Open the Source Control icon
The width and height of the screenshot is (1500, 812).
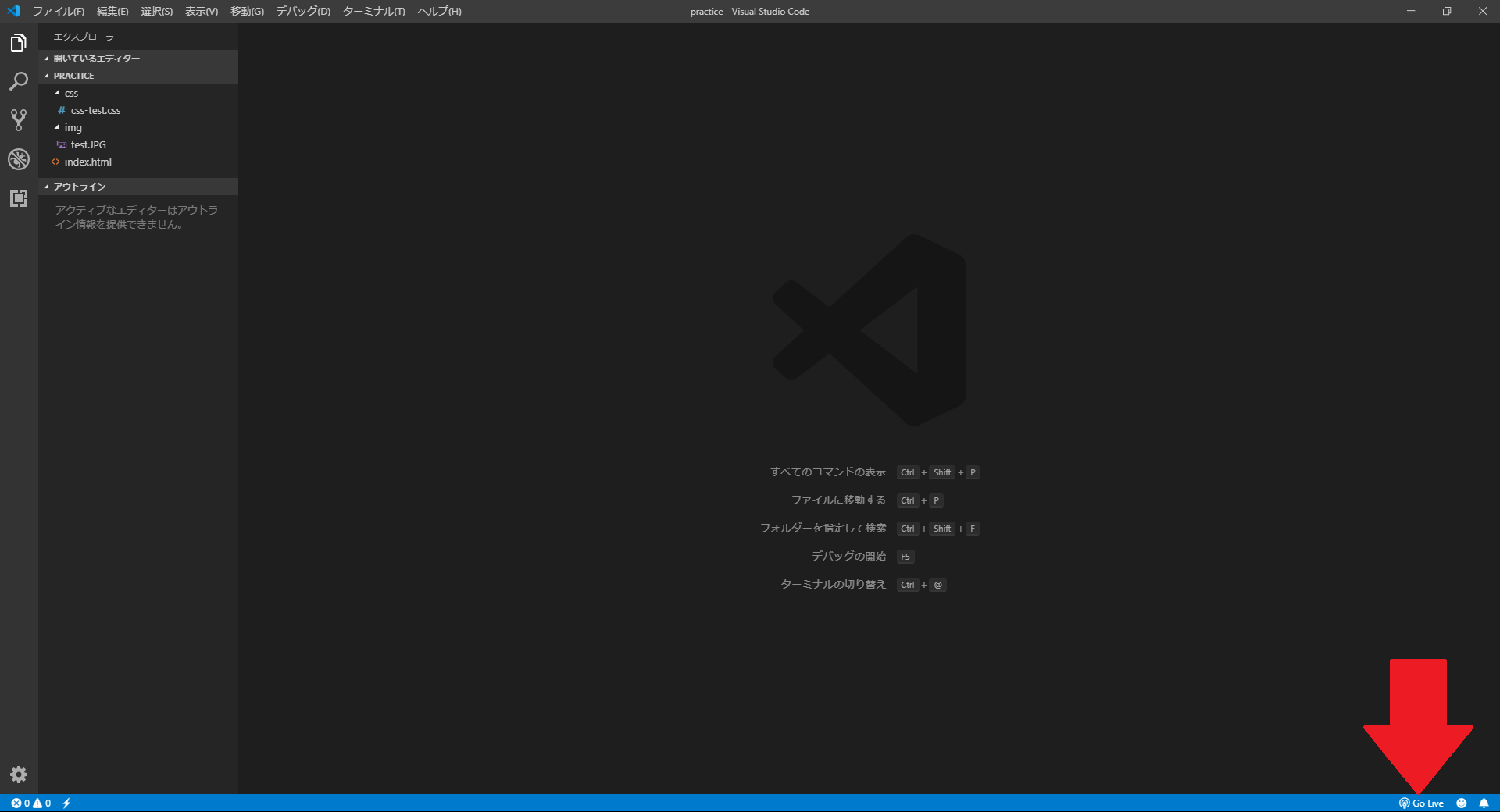[x=18, y=120]
